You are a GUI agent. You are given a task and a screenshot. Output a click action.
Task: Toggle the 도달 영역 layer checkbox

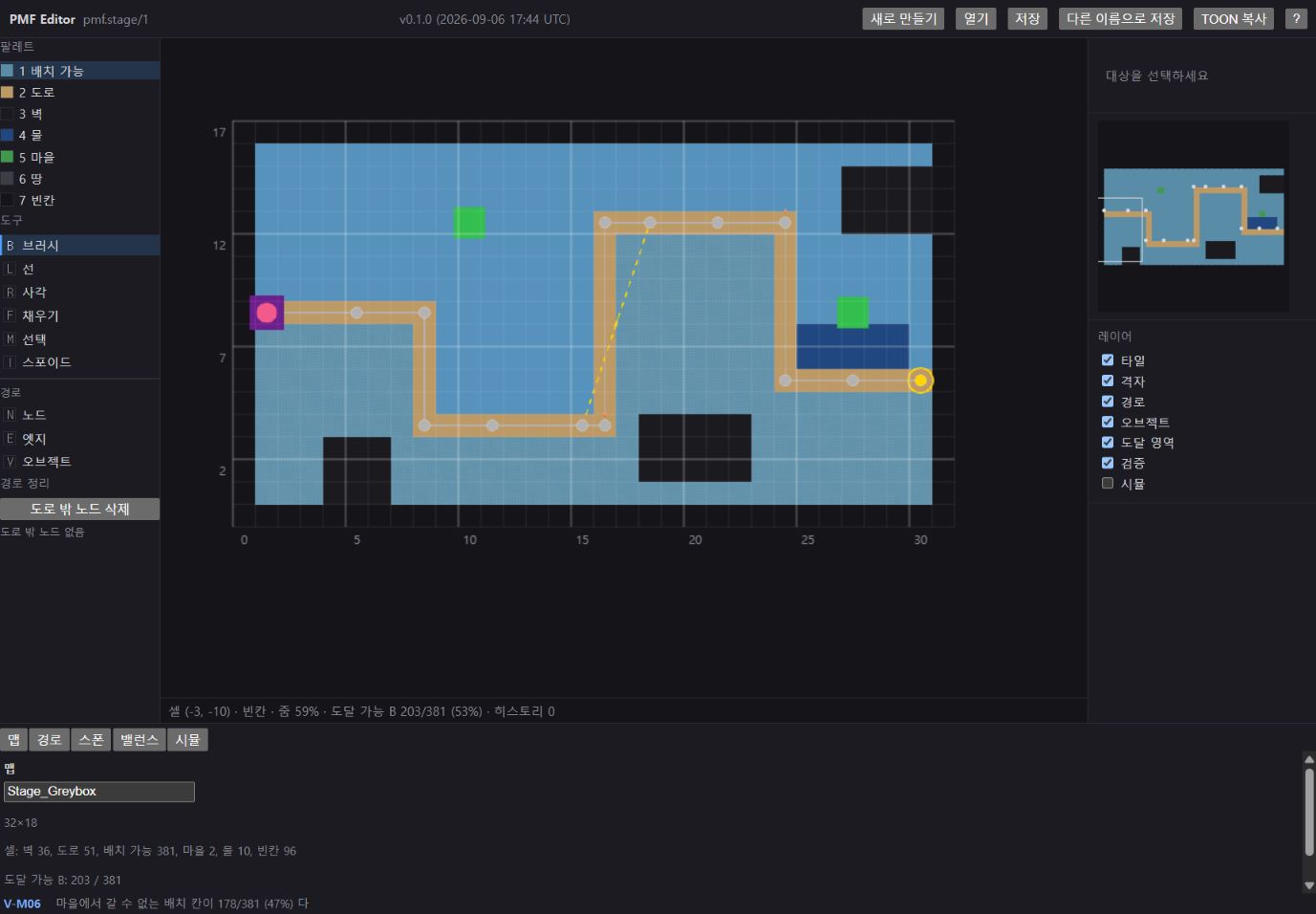(1108, 443)
